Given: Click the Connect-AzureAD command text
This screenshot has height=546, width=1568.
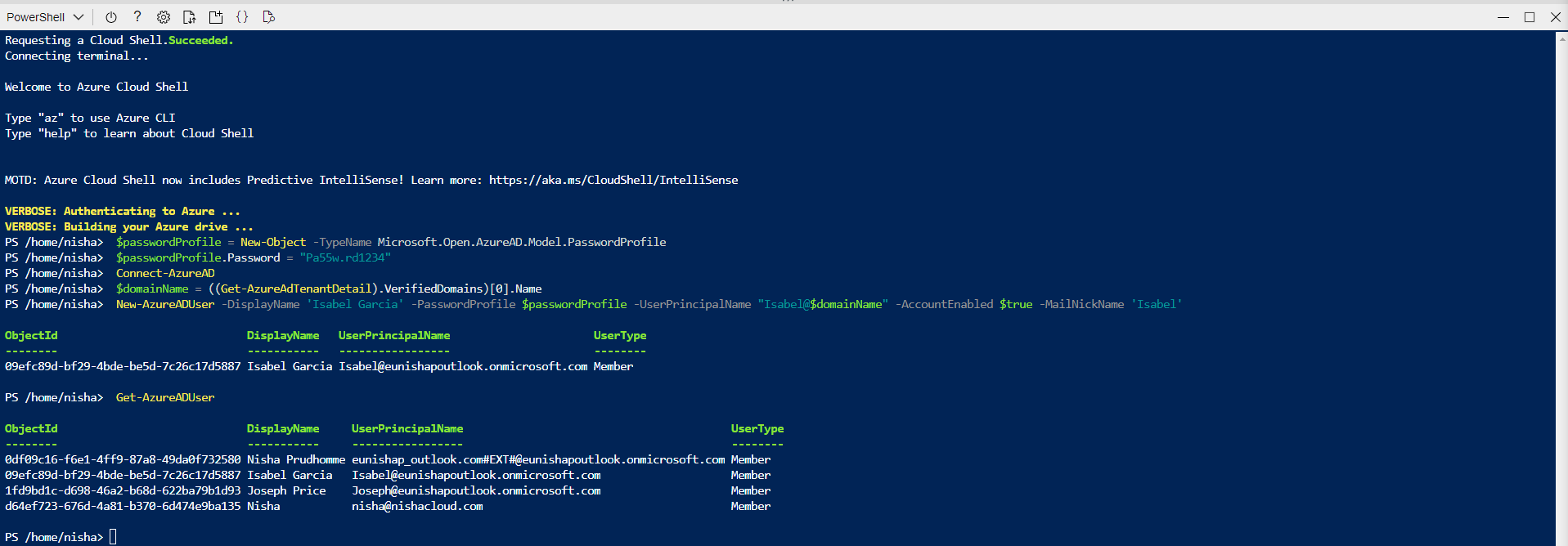Looking at the screenshot, I should pyautogui.click(x=165, y=273).
